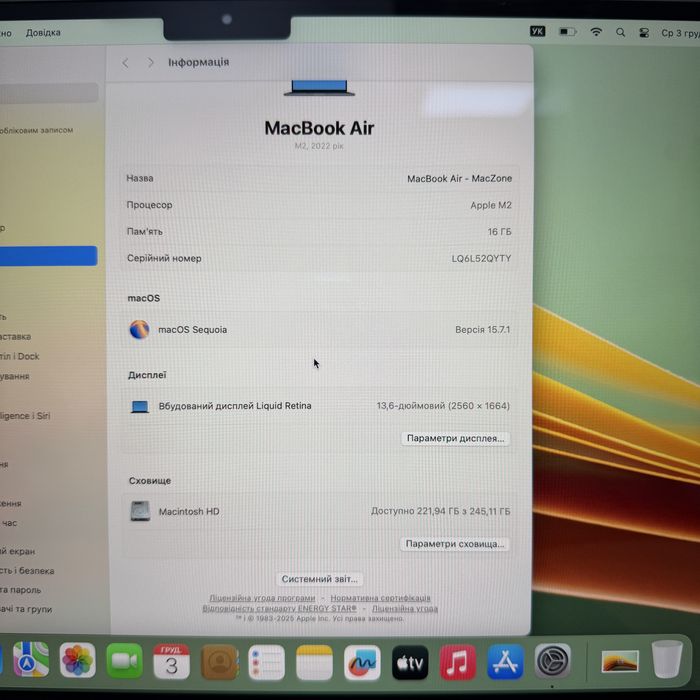This screenshot has height=700, width=700.
Task: Click the УК input source indicator
Action: [538, 32]
